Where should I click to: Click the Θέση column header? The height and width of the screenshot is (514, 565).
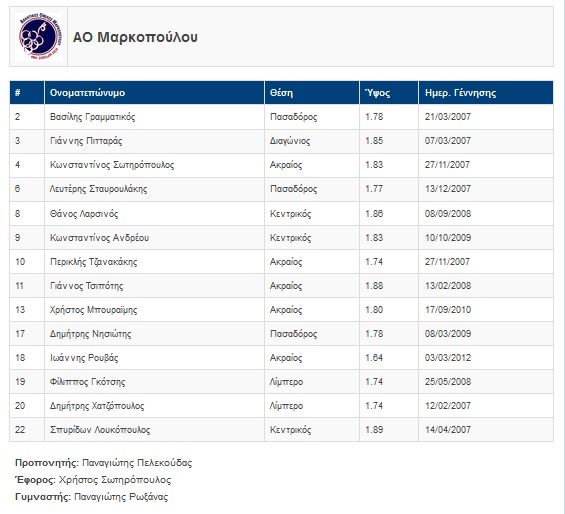(312, 93)
